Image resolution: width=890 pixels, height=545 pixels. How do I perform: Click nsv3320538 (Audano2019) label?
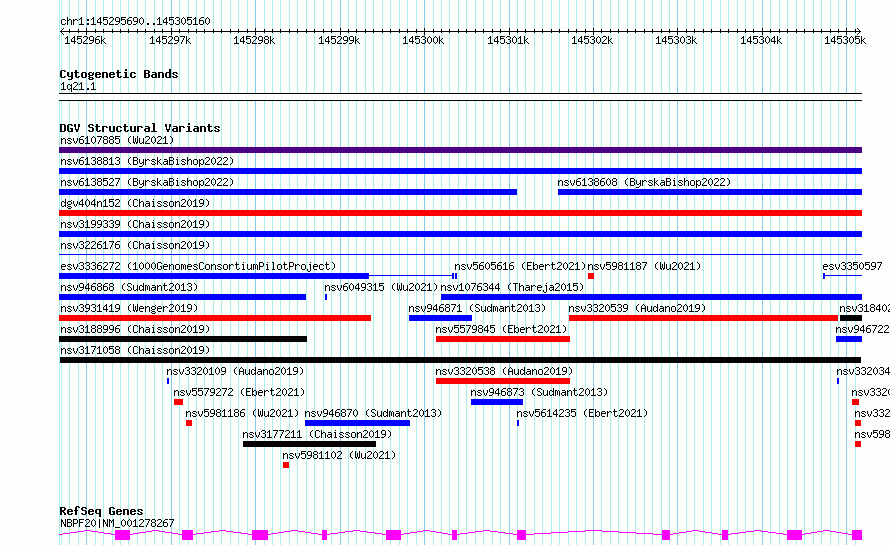pyautogui.click(x=504, y=371)
